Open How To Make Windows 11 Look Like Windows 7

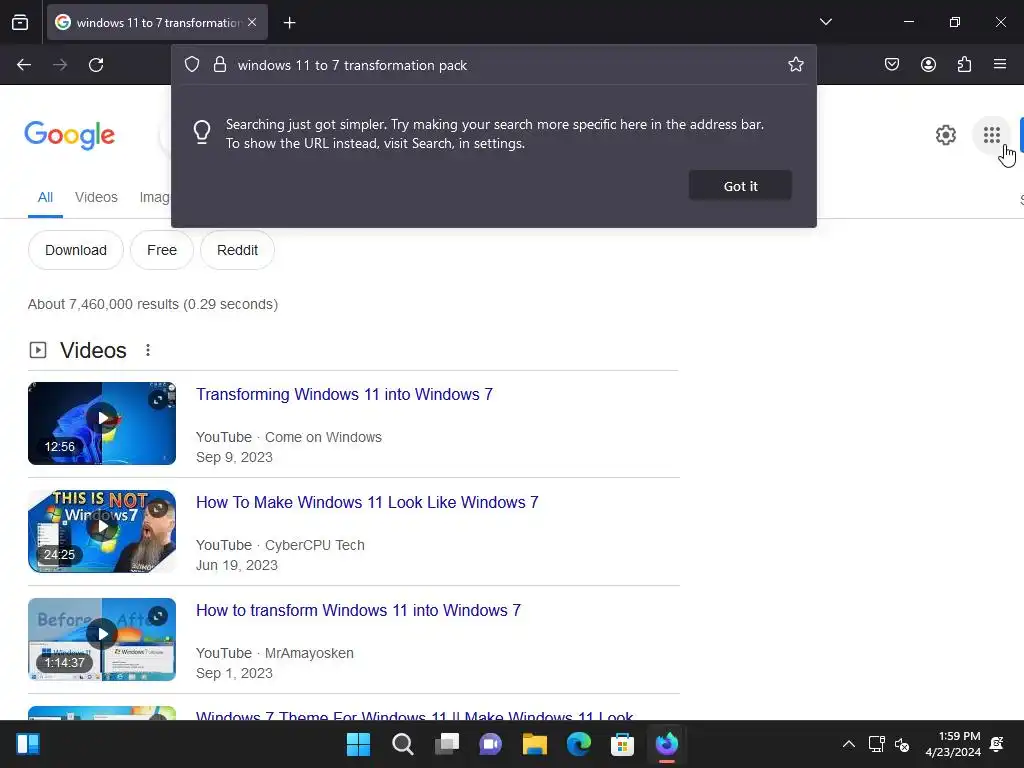pos(367,502)
